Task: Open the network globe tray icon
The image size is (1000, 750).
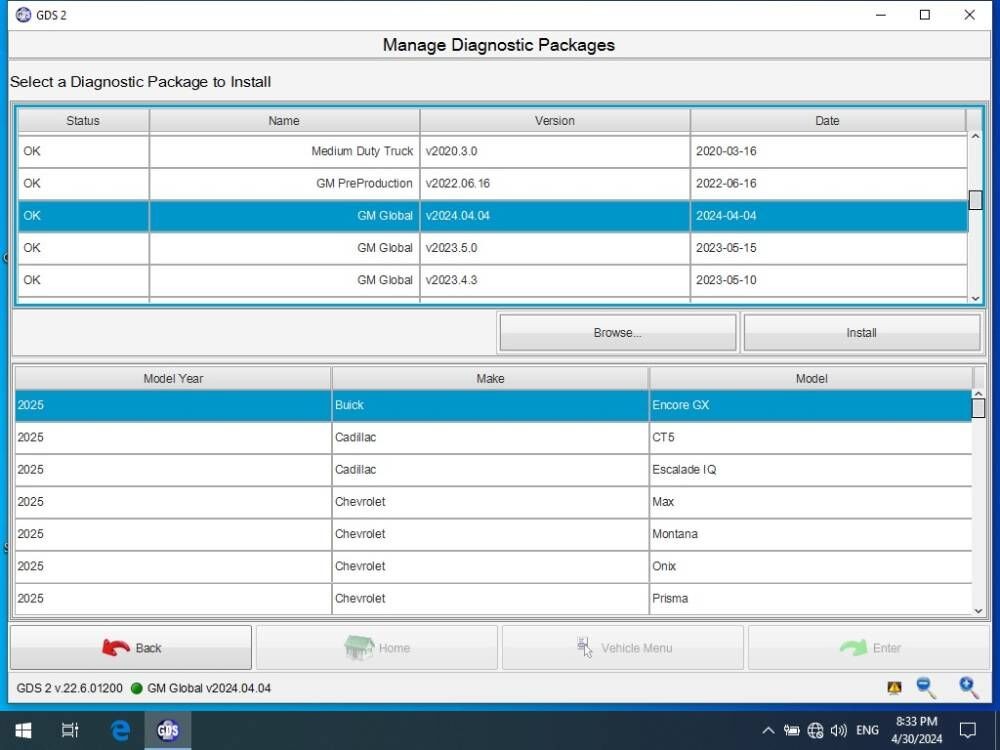Action: pos(815,730)
